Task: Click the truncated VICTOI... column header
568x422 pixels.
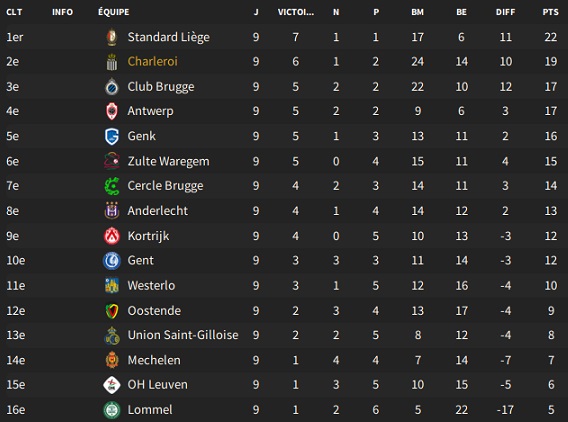Action: tap(296, 12)
